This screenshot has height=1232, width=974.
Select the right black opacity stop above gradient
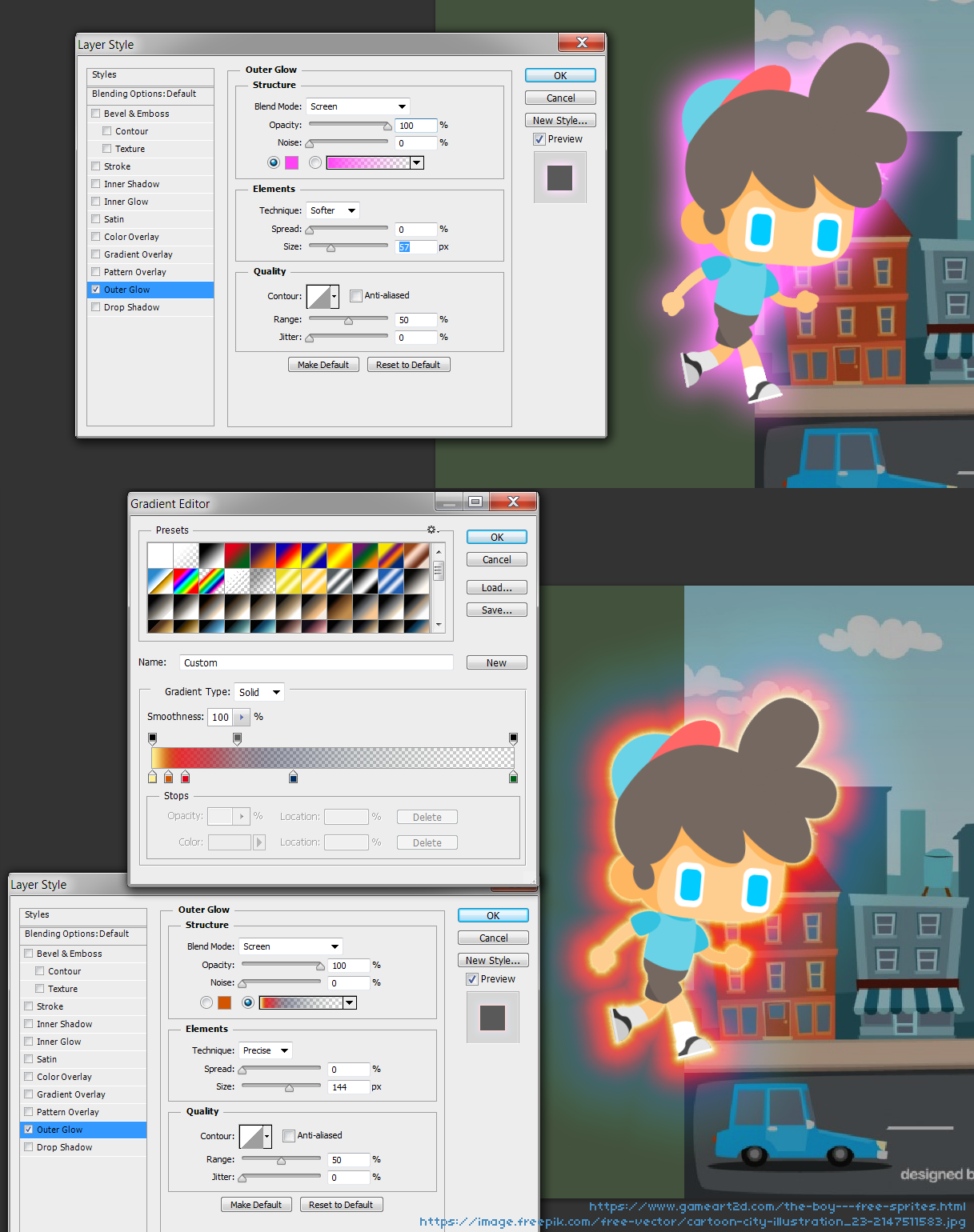point(513,738)
